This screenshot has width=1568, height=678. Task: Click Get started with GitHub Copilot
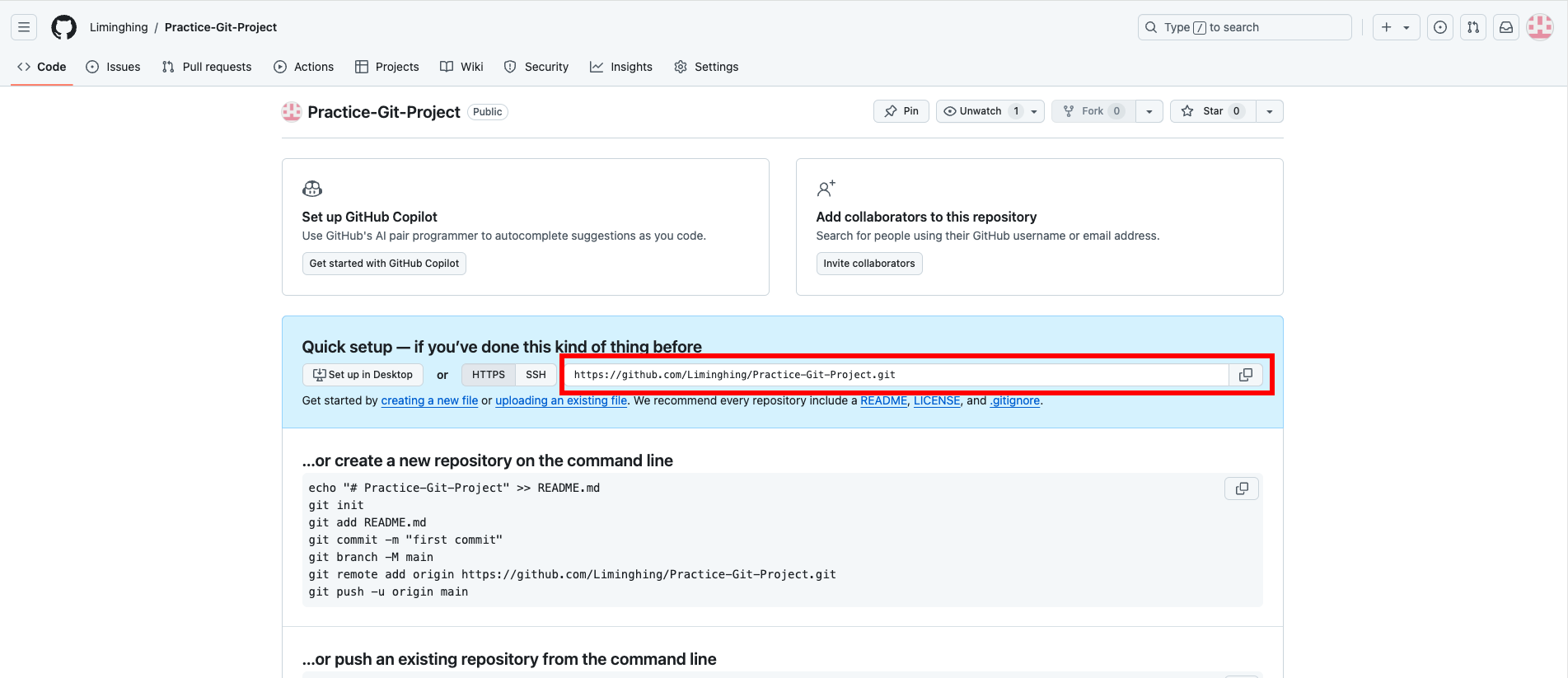[384, 264]
